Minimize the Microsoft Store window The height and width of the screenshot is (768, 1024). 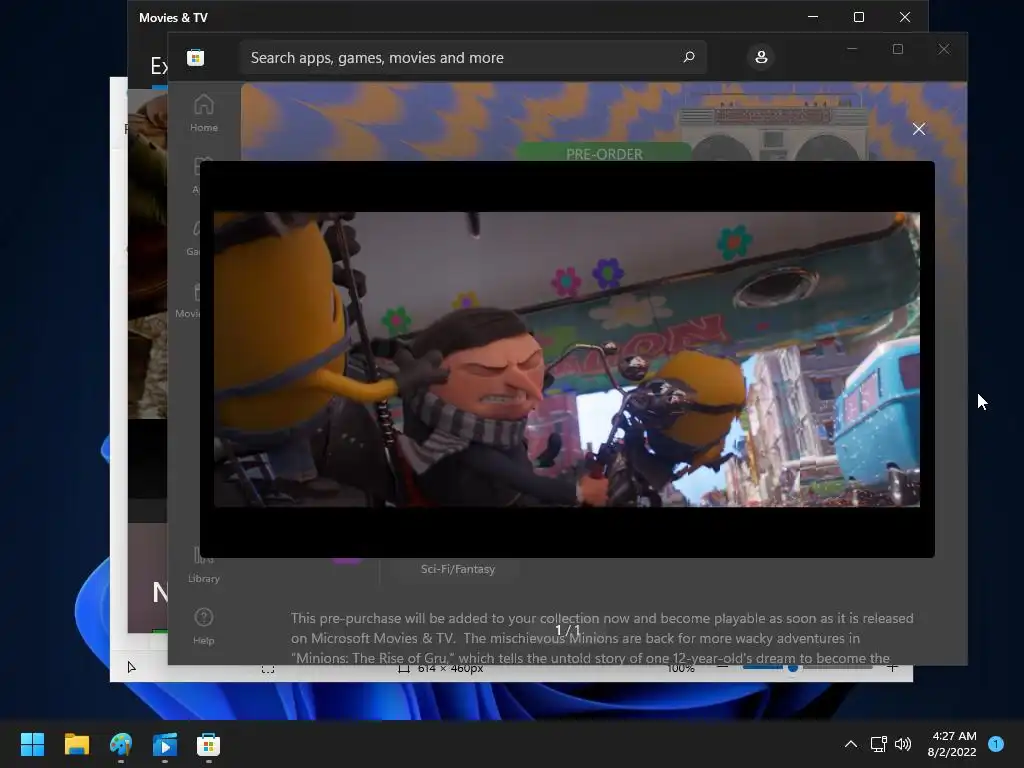pyautogui.click(x=852, y=49)
